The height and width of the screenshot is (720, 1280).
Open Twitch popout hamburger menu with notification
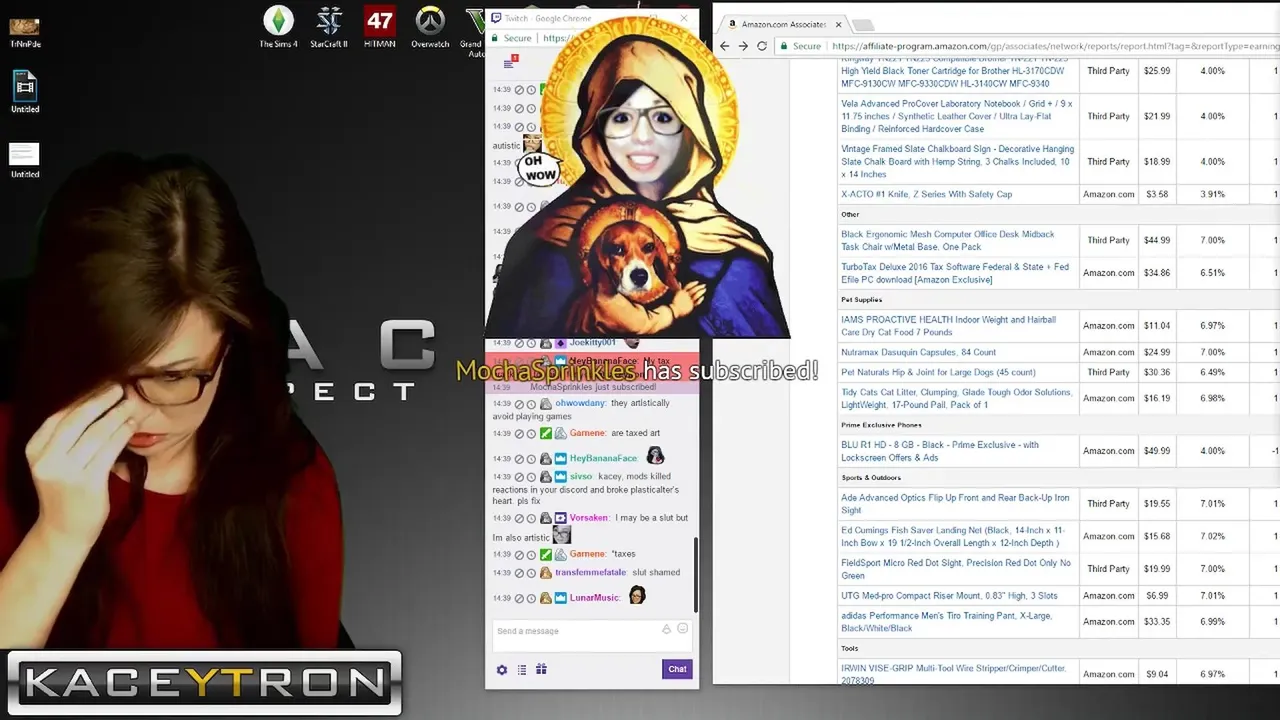pos(509,62)
